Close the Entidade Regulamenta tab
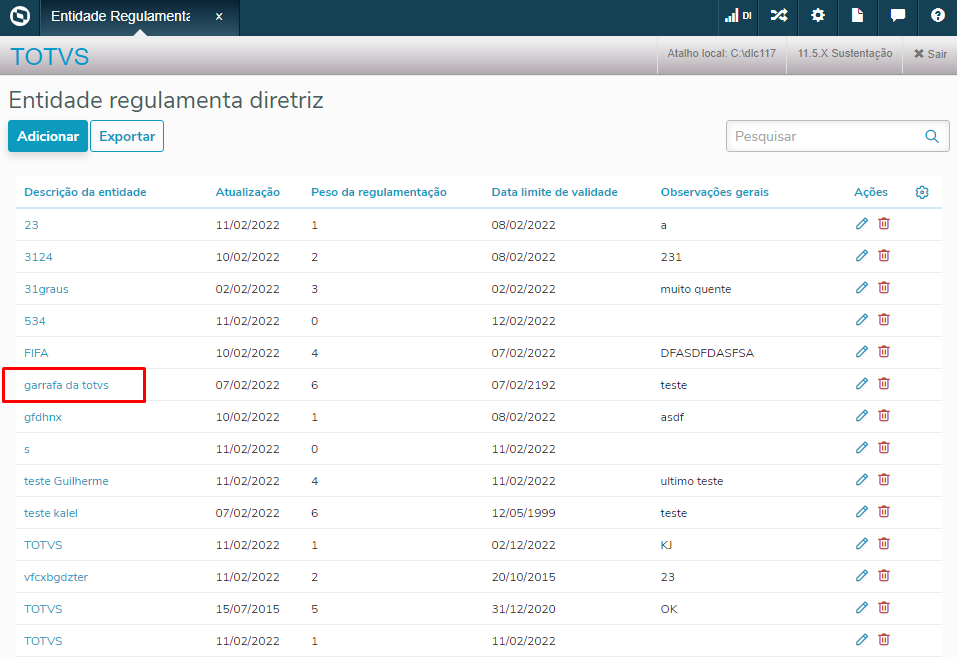 219,17
